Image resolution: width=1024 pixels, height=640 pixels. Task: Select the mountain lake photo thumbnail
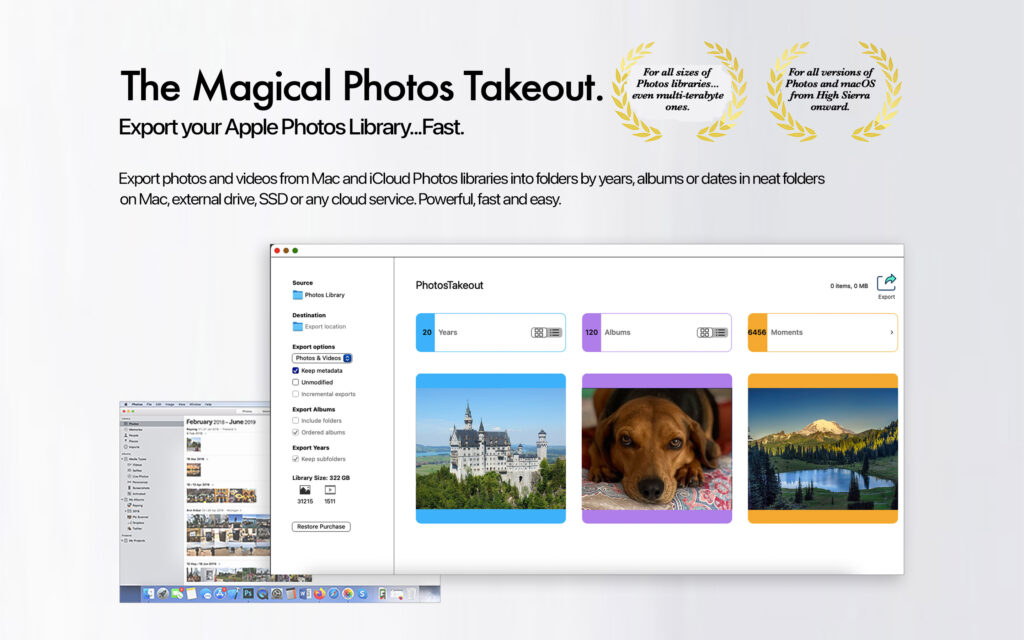coord(823,448)
